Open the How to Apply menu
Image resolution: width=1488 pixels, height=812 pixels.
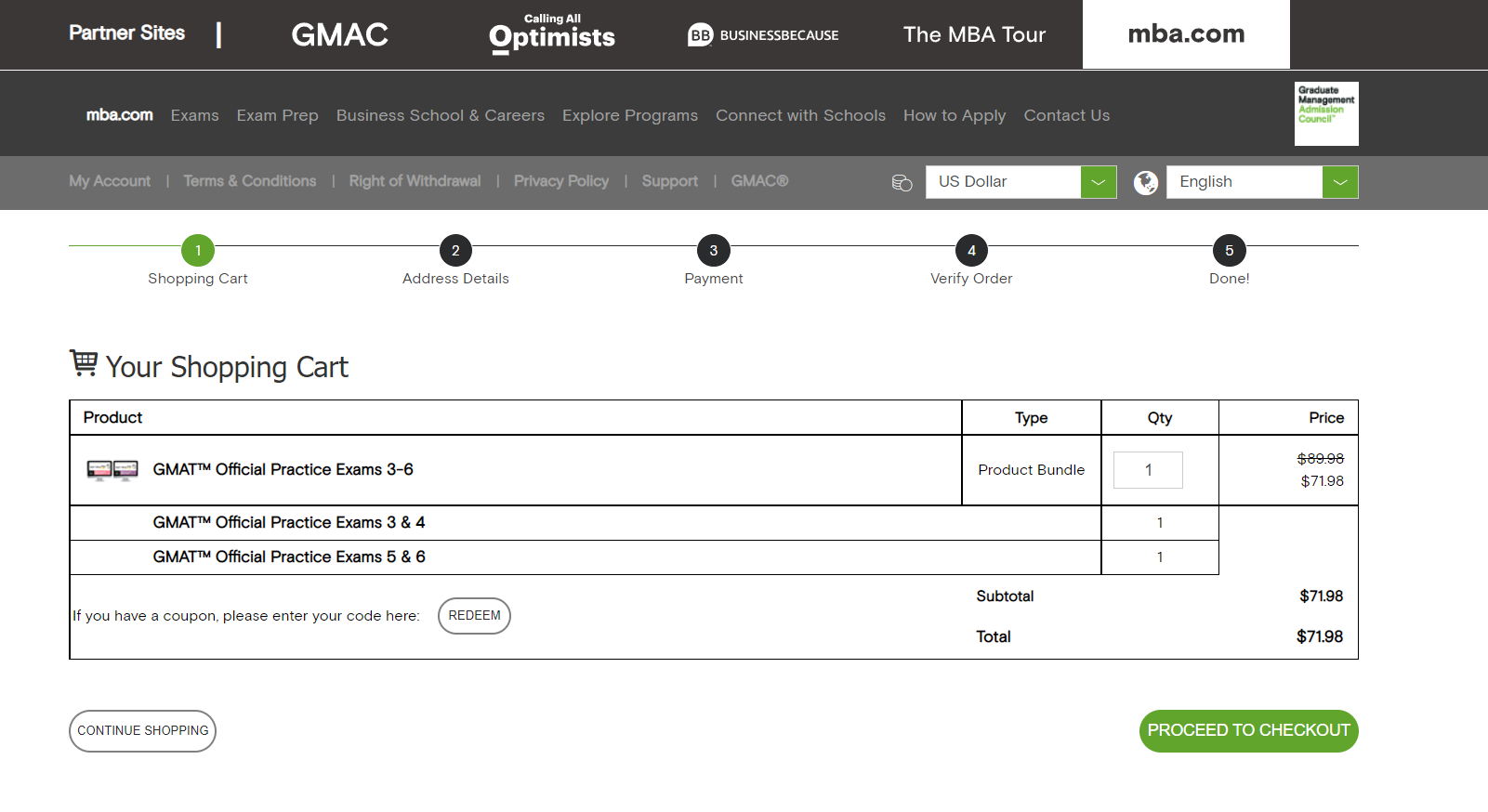[955, 115]
